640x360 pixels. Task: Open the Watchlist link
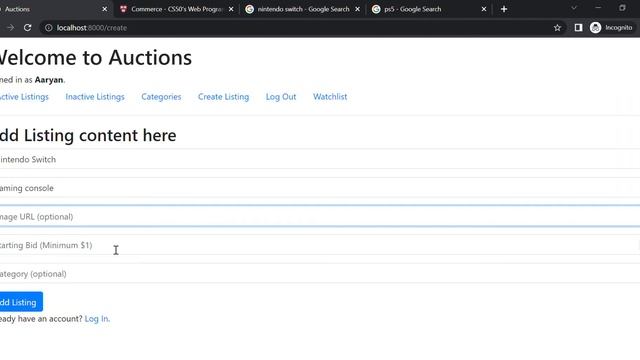coord(330,97)
